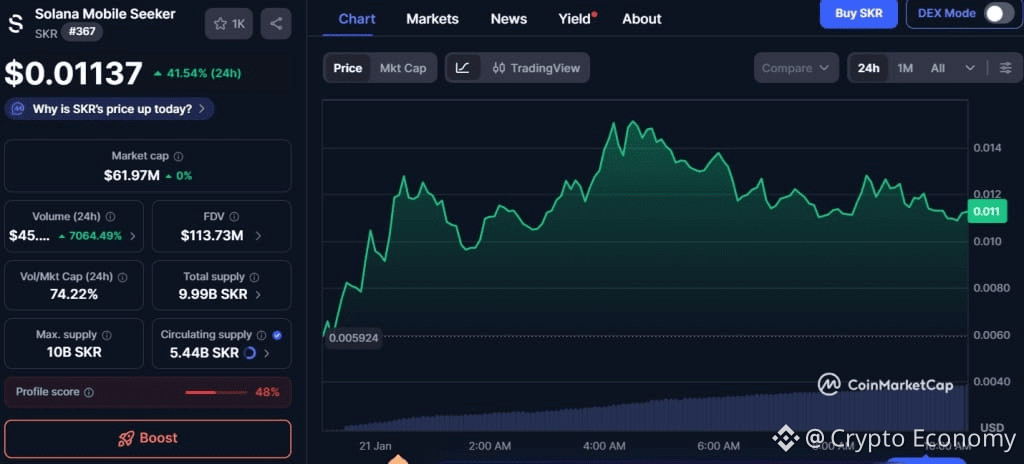Click the 0.005924 starting price label
The height and width of the screenshot is (464, 1024).
click(353, 339)
